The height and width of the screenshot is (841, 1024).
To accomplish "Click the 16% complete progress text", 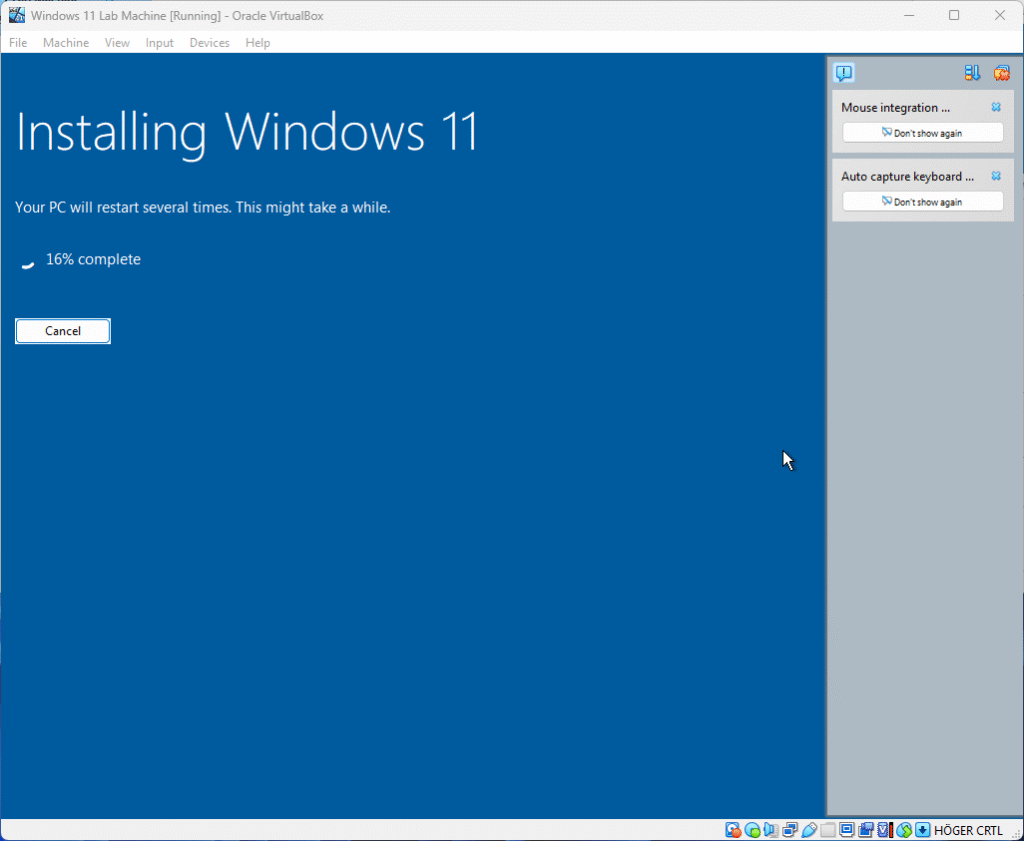I will tap(93, 259).
